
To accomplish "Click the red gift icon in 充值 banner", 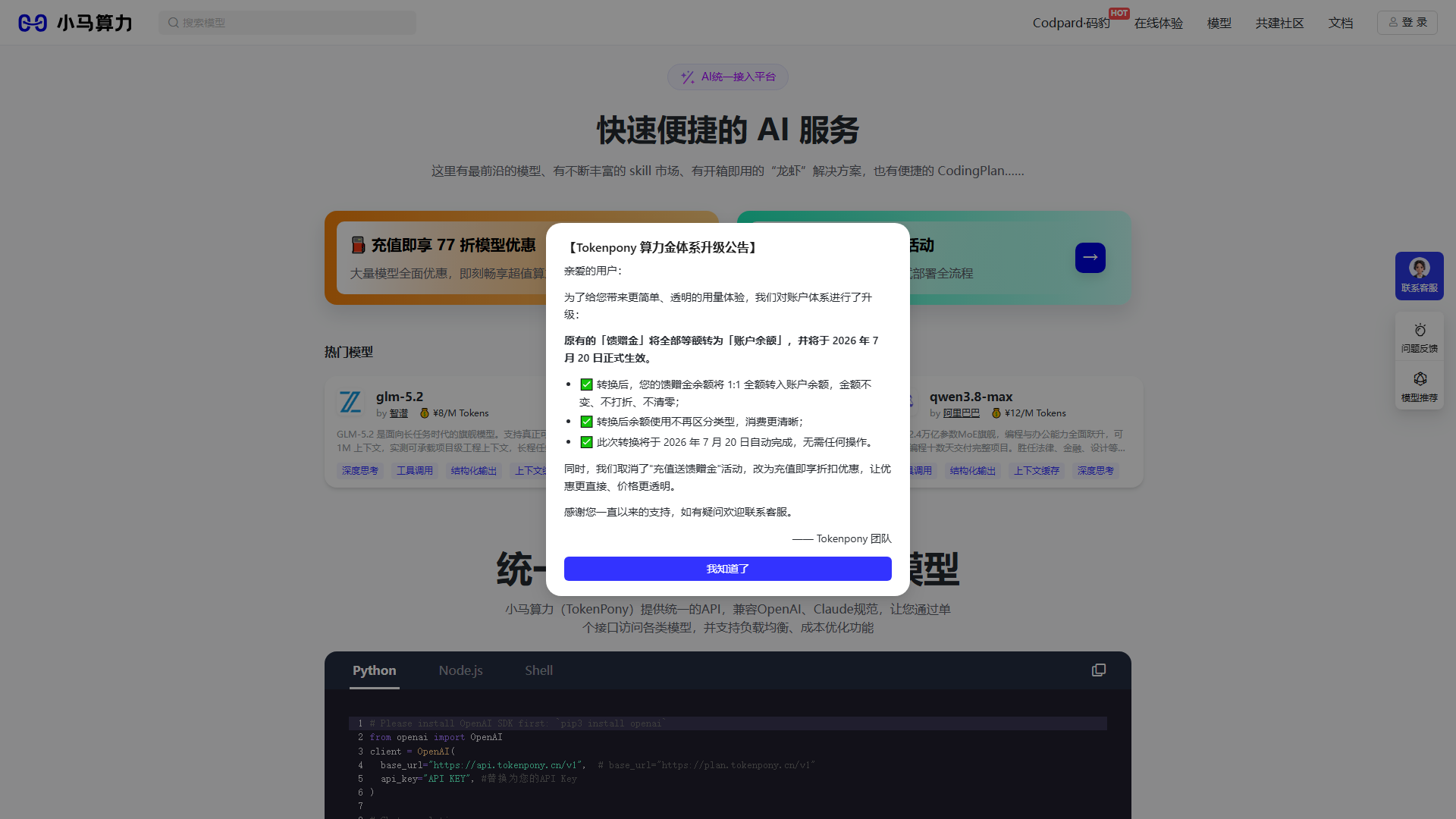I will point(358,245).
